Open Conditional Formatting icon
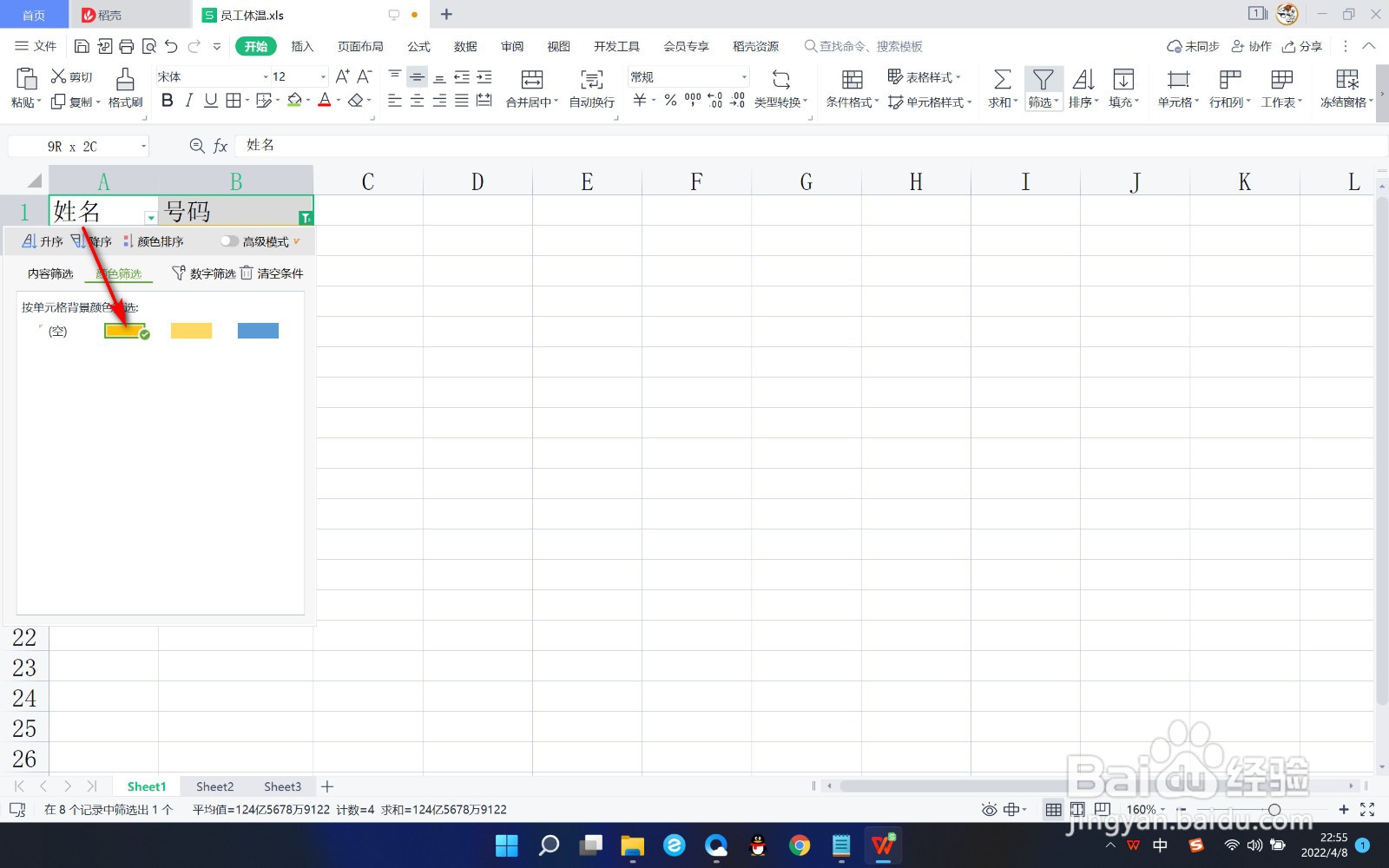This screenshot has width=1389, height=868. [x=852, y=79]
